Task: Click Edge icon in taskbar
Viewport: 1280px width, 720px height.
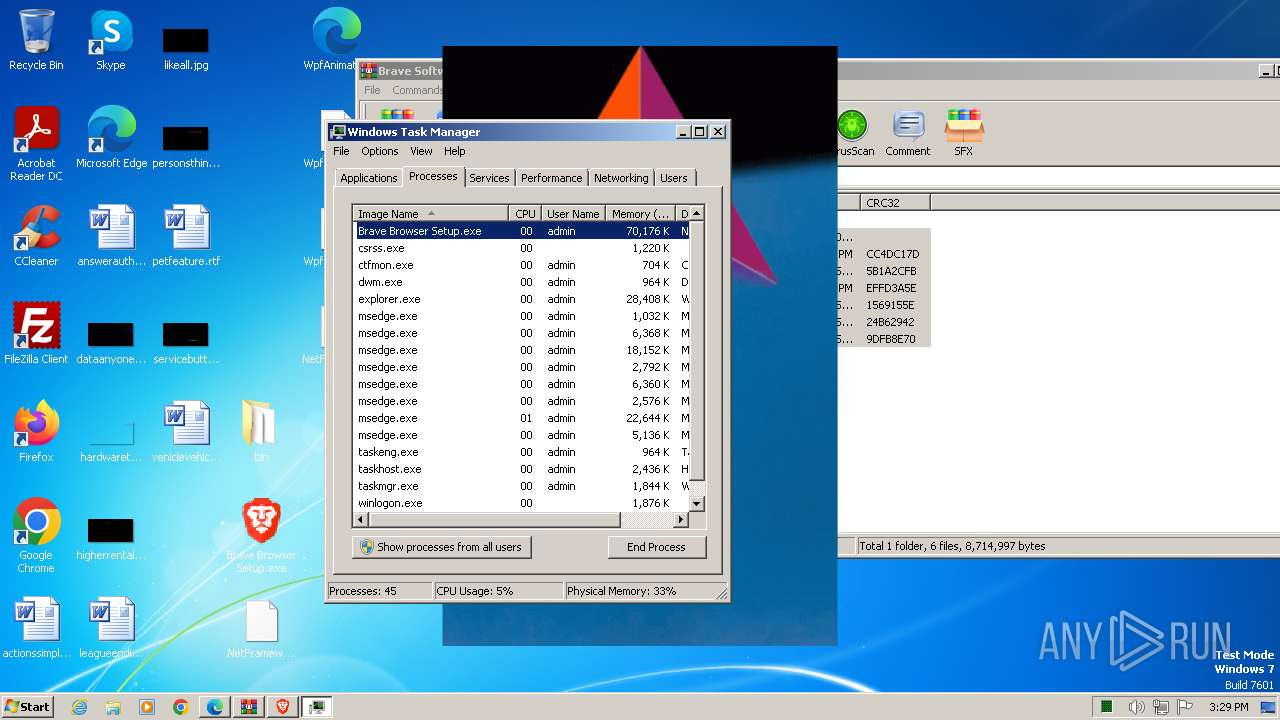Action: tap(215, 707)
